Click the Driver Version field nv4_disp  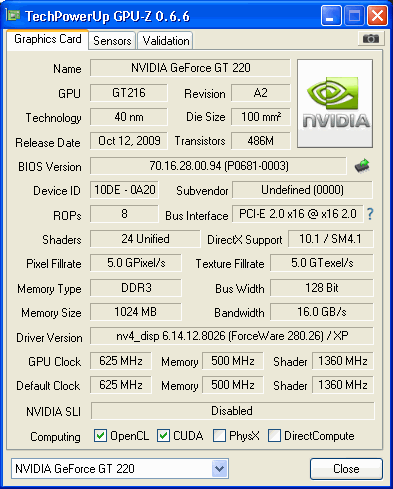(x=232, y=336)
